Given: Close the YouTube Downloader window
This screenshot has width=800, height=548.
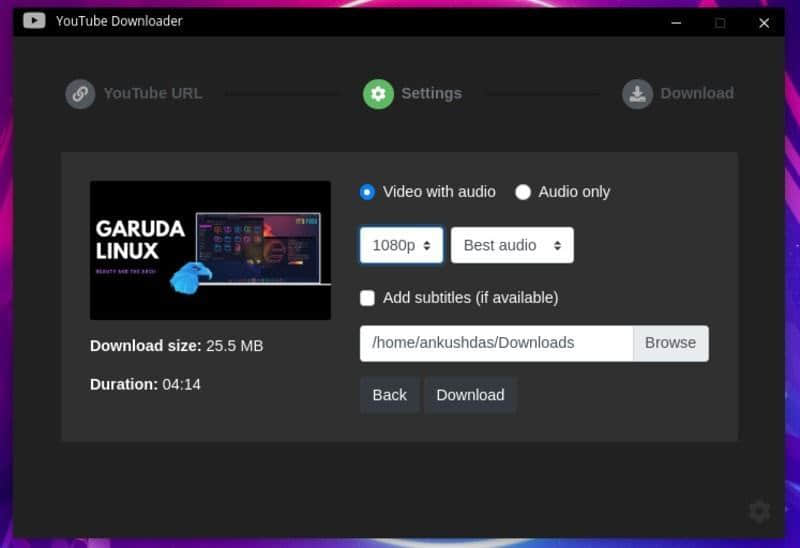Looking at the screenshot, I should tap(764, 22).
